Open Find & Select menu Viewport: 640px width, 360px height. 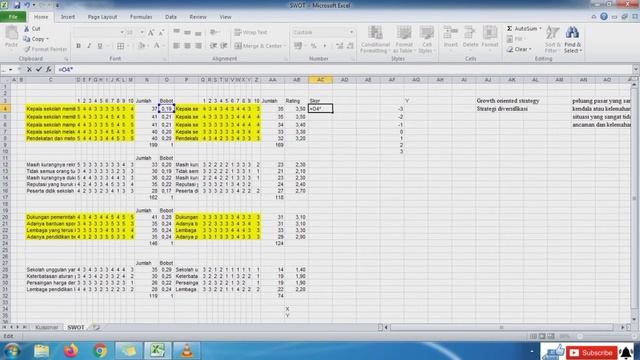573,39
